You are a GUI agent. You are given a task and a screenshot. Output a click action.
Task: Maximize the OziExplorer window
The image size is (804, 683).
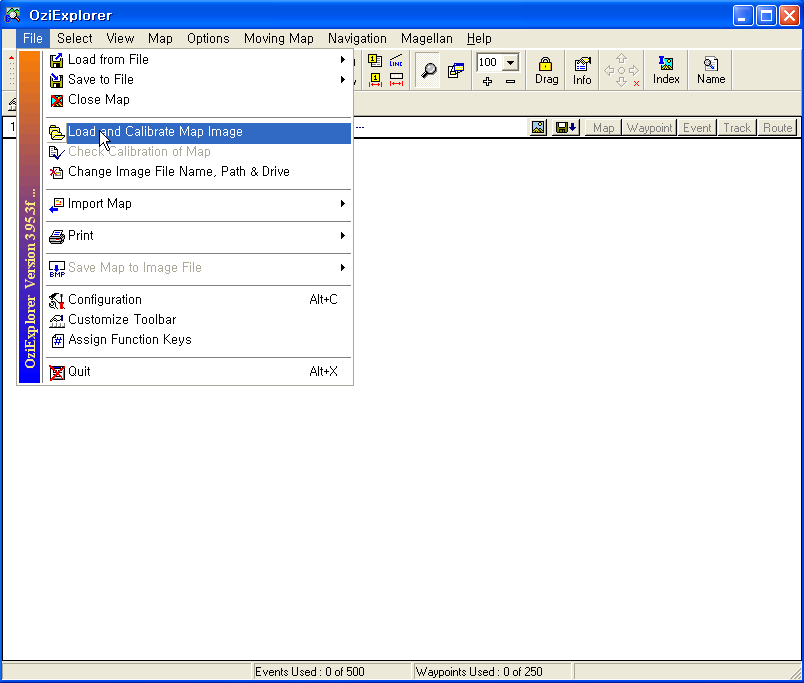[766, 15]
